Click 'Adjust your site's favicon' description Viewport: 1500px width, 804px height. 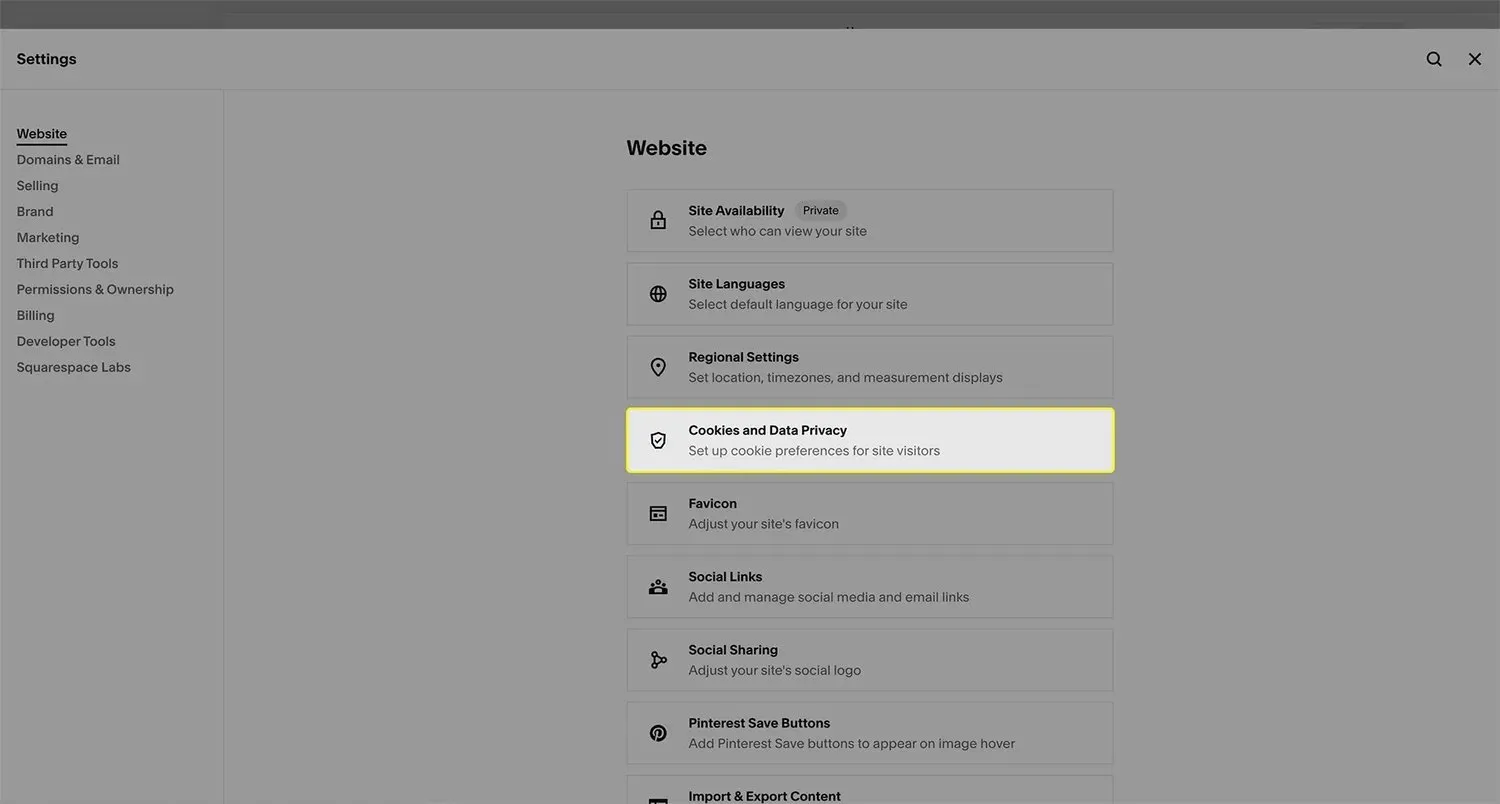pos(764,524)
